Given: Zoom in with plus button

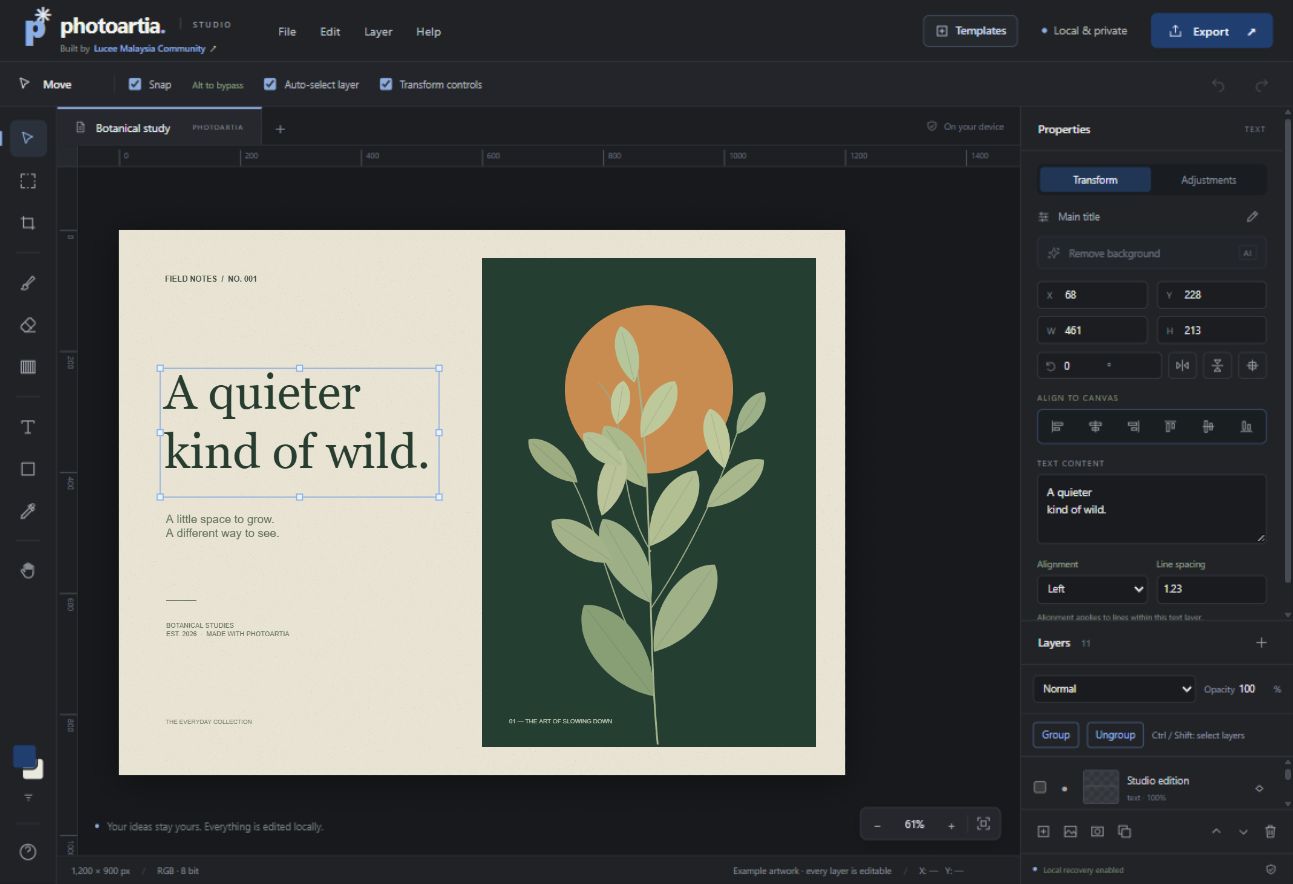Looking at the screenshot, I should point(951,825).
